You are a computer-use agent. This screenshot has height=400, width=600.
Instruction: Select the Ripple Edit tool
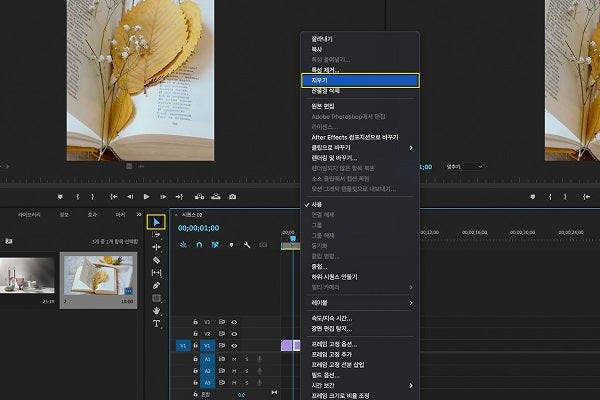tap(156, 247)
